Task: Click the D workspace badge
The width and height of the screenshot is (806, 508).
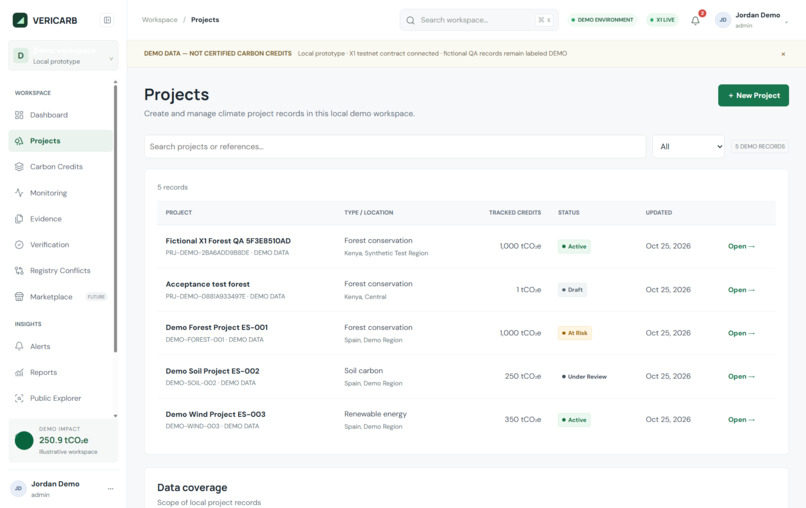Action: (x=21, y=56)
